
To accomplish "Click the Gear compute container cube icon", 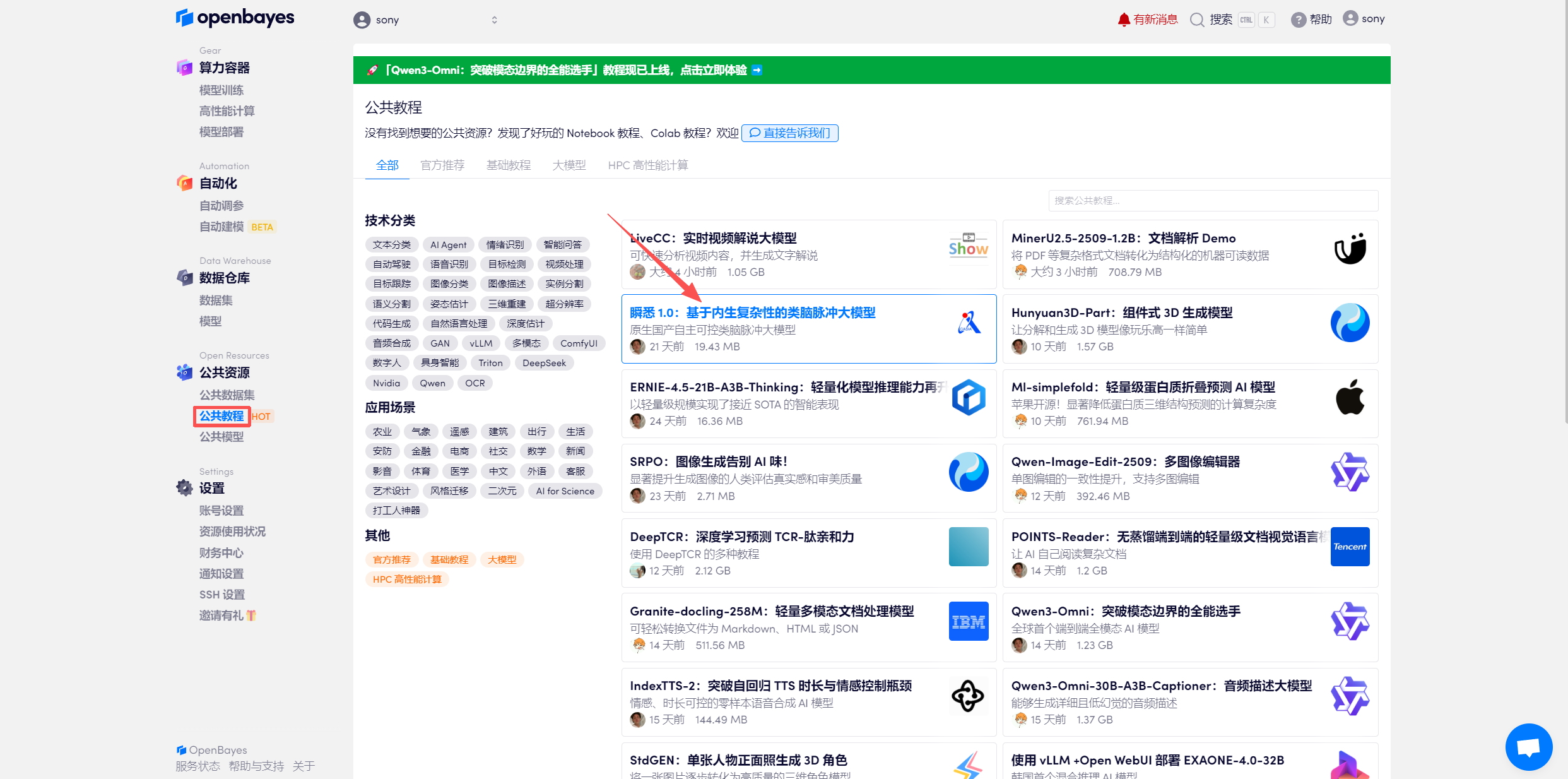I will [184, 68].
